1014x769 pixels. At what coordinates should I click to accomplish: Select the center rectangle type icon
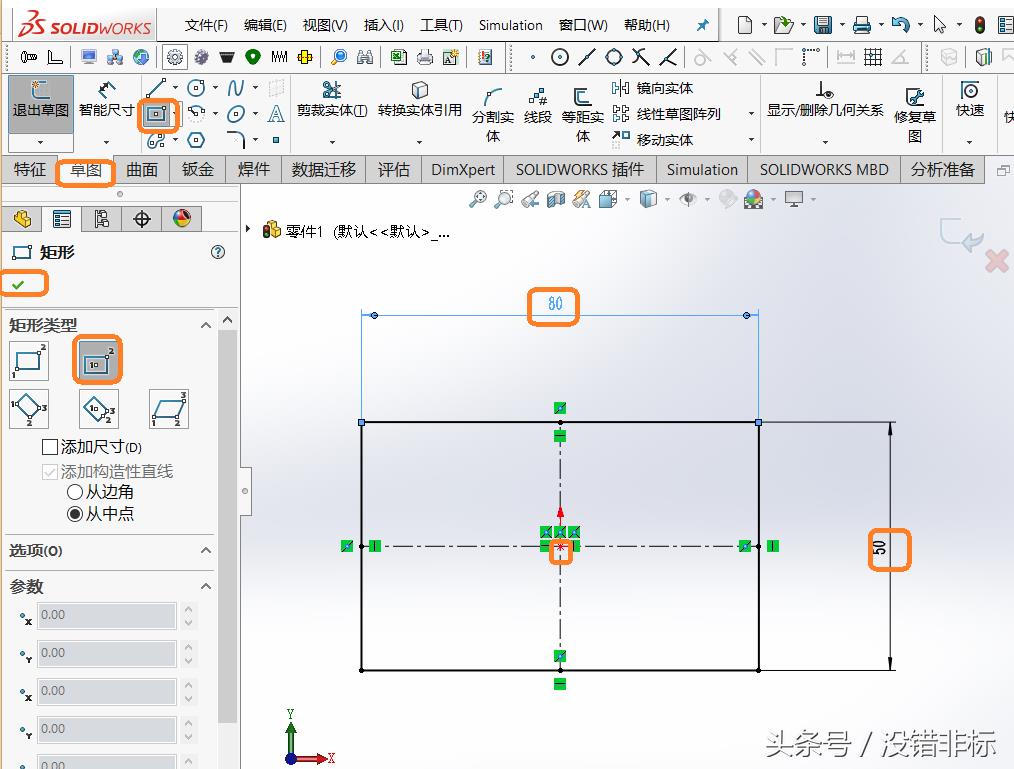click(97, 360)
